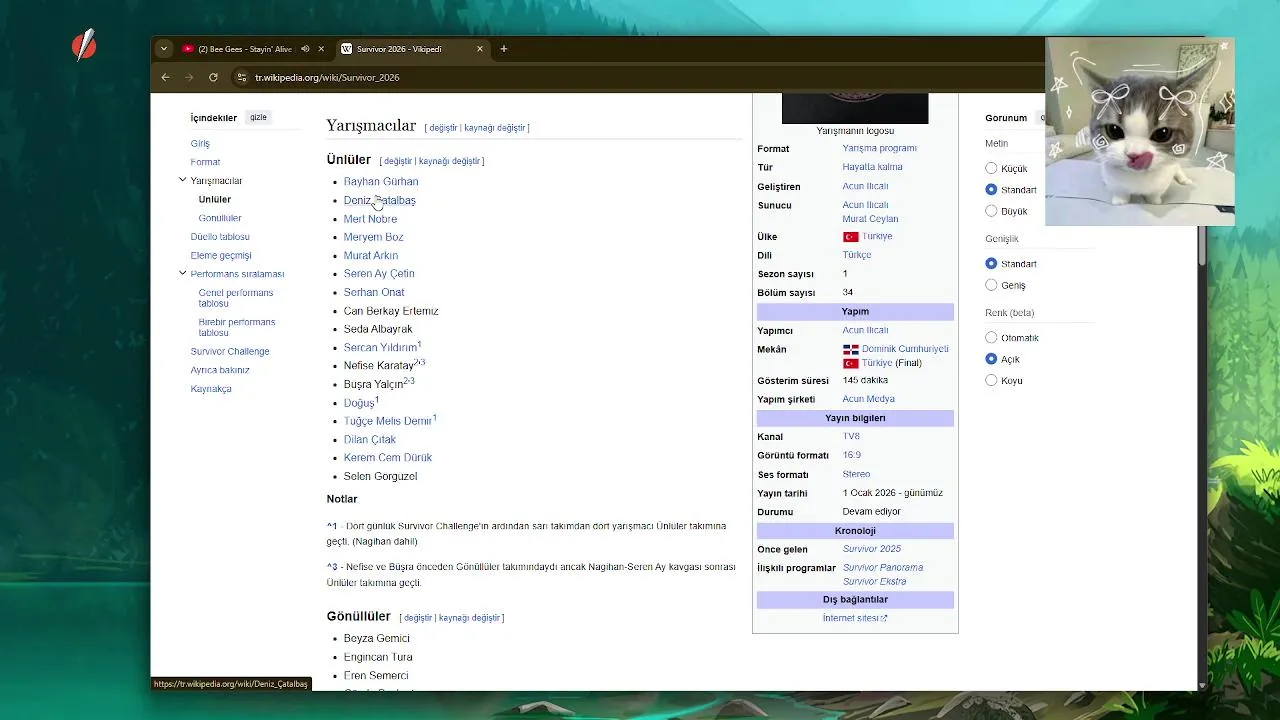Go to Gönüllüler in sidebar contents

pos(220,218)
